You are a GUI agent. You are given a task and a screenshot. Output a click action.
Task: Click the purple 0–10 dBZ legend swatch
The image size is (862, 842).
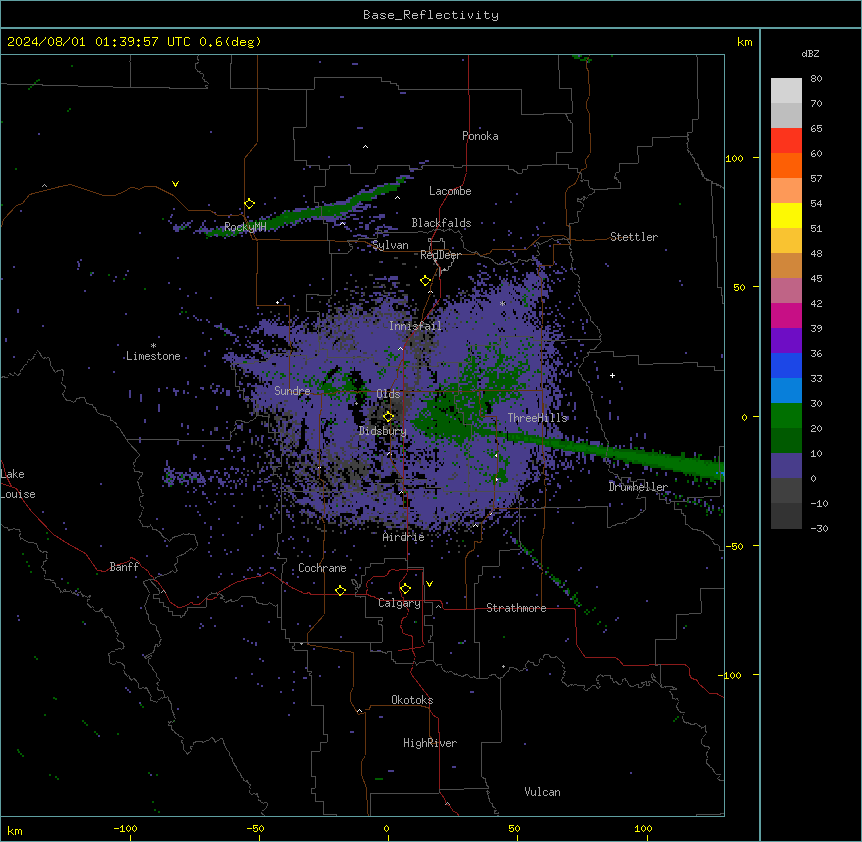point(786,466)
